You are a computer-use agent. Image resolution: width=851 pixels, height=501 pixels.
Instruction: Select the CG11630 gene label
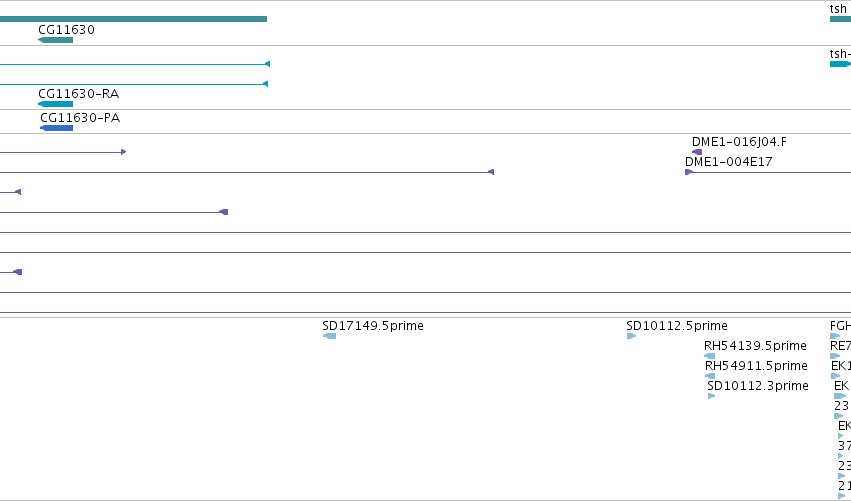(x=66, y=30)
